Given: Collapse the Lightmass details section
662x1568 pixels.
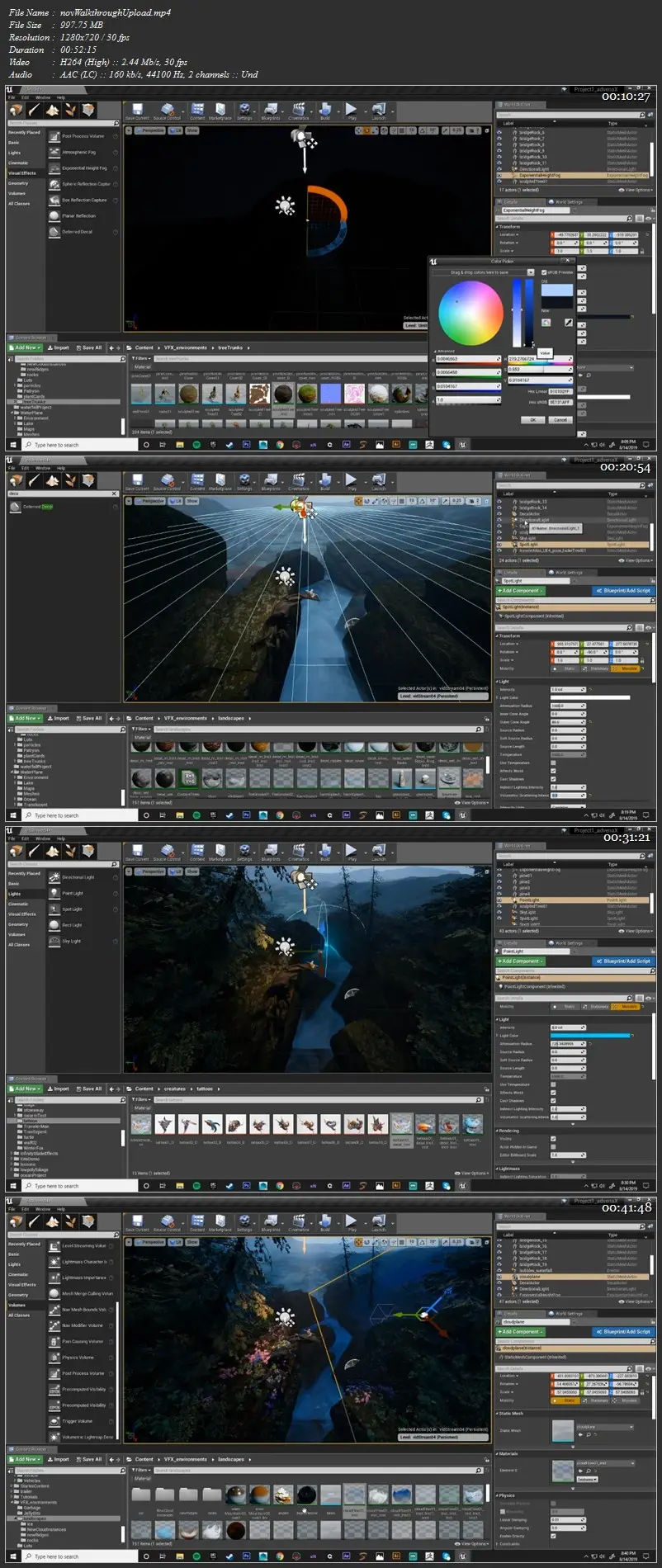Looking at the screenshot, I should tap(497, 1169).
